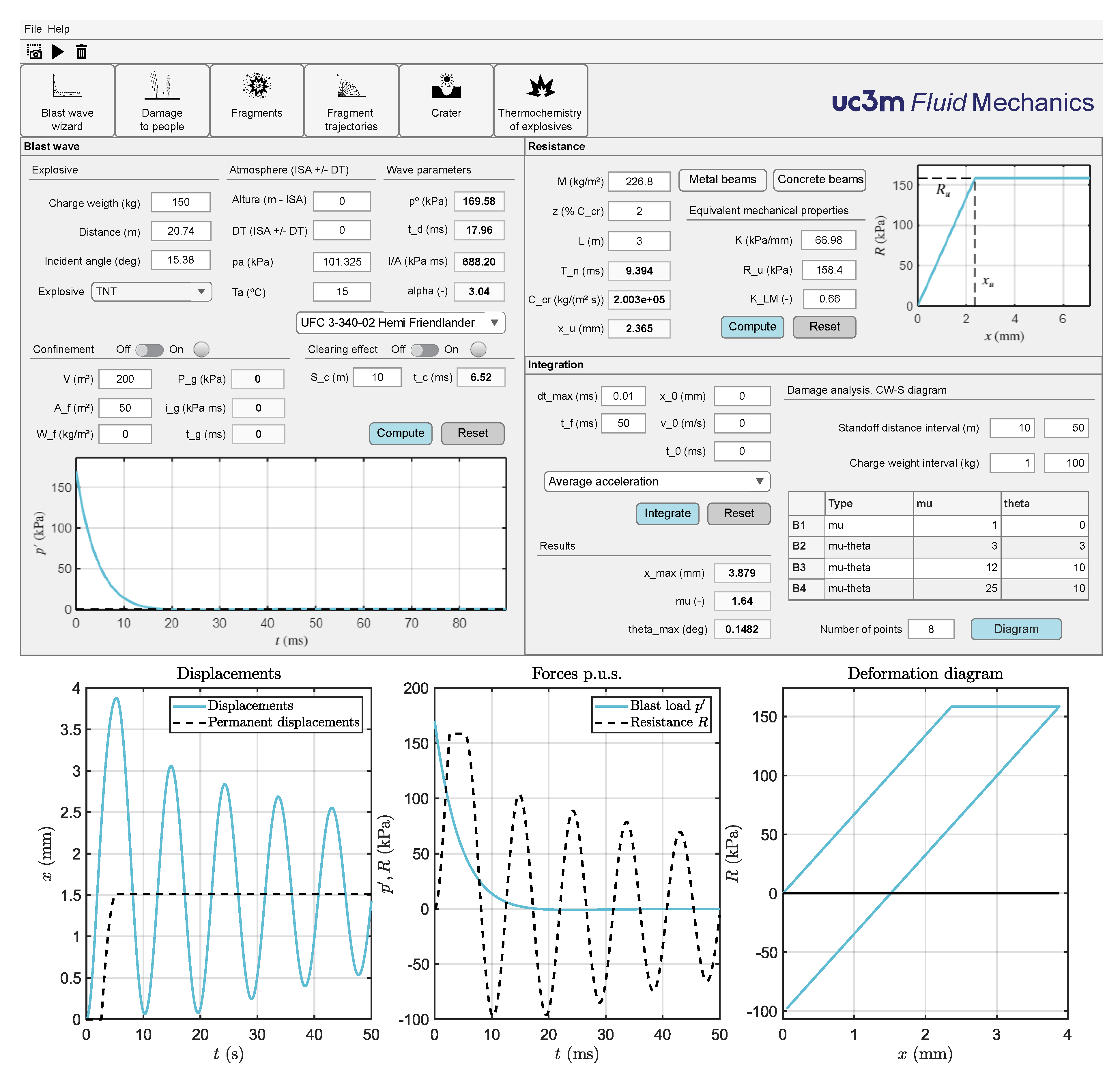
Task: Click the Diagram button
Action: (x=1016, y=629)
